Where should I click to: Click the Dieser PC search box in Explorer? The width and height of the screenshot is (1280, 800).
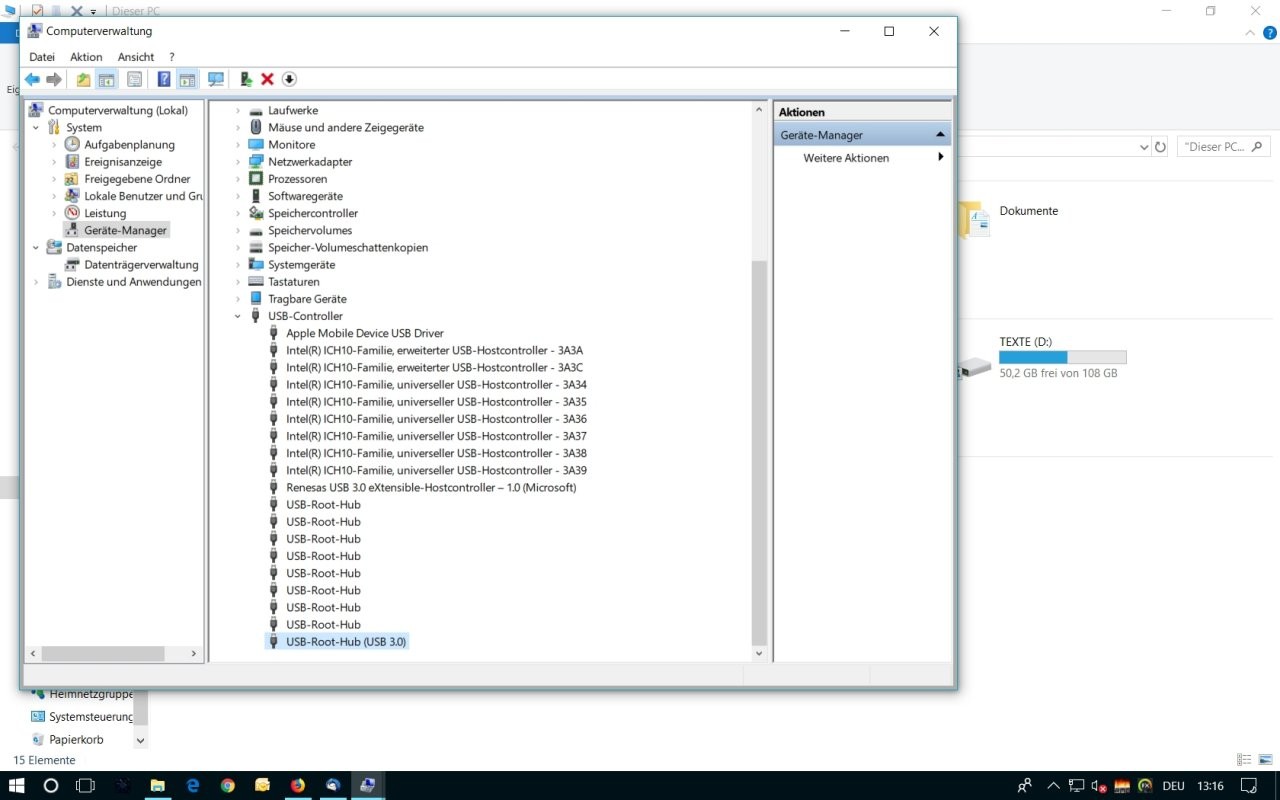click(1223, 146)
